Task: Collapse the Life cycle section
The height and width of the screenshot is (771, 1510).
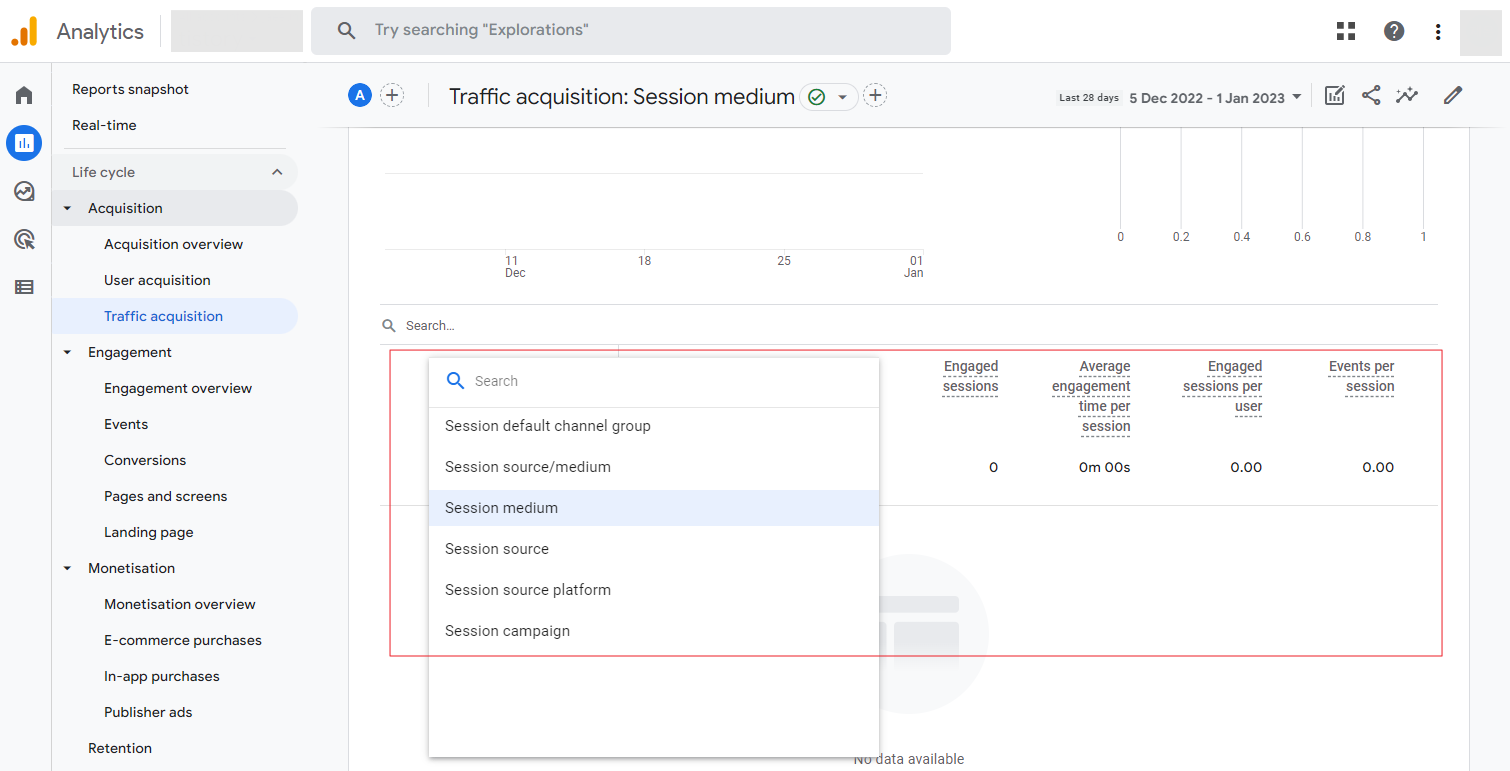Action: (277, 172)
